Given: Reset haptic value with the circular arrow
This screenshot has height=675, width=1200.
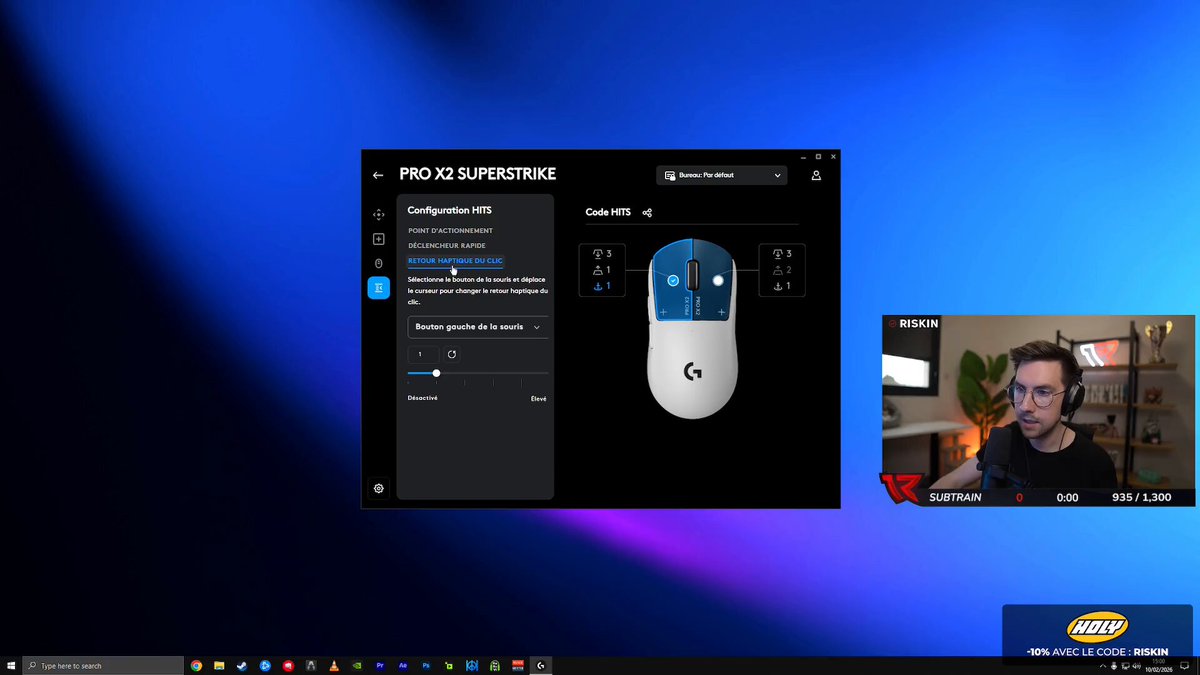Looking at the screenshot, I should pos(452,354).
